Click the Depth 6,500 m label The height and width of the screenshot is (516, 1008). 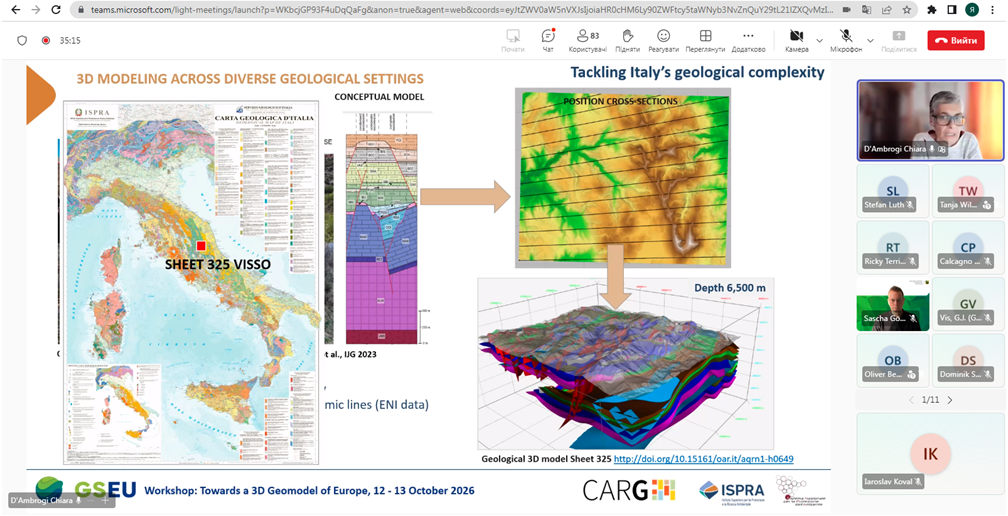(x=730, y=288)
